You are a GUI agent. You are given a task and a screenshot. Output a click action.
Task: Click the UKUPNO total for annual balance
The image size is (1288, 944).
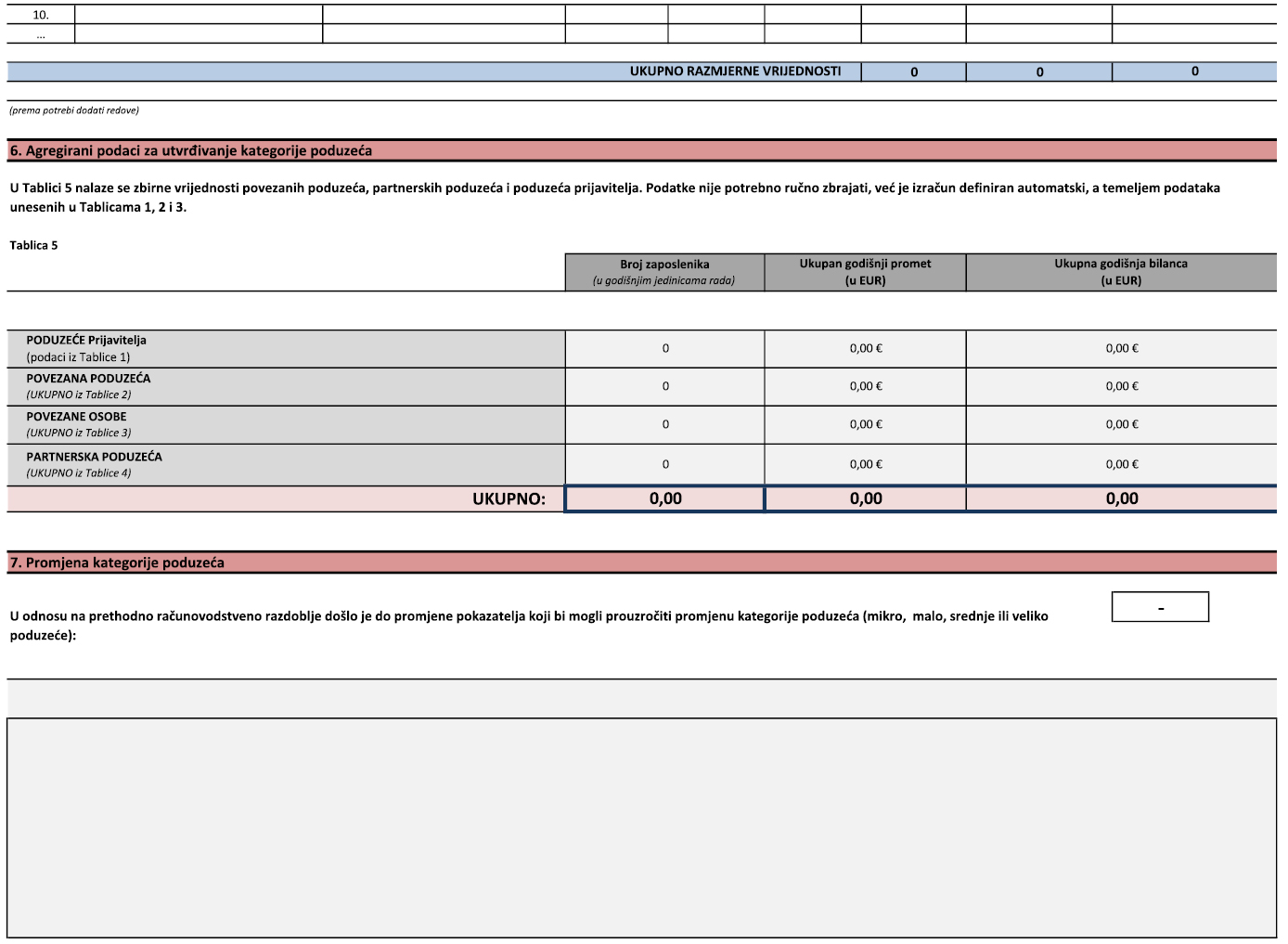pyautogui.click(x=1121, y=499)
